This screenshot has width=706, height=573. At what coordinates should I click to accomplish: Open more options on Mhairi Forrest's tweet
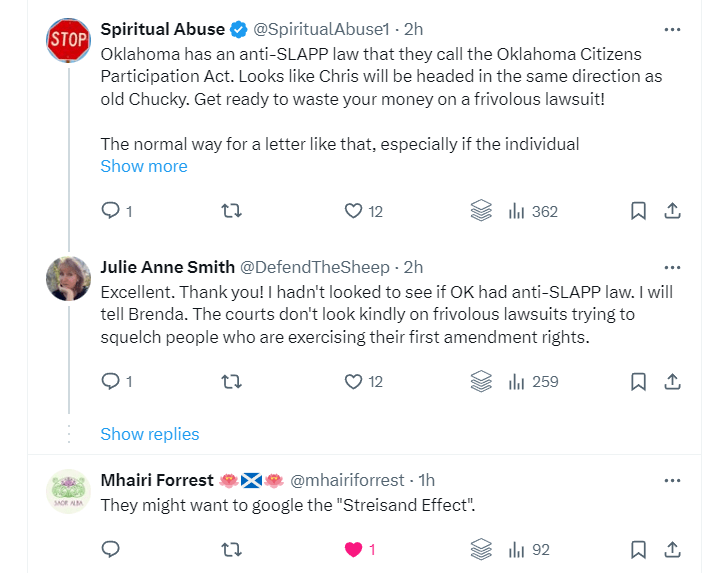pyautogui.click(x=673, y=480)
